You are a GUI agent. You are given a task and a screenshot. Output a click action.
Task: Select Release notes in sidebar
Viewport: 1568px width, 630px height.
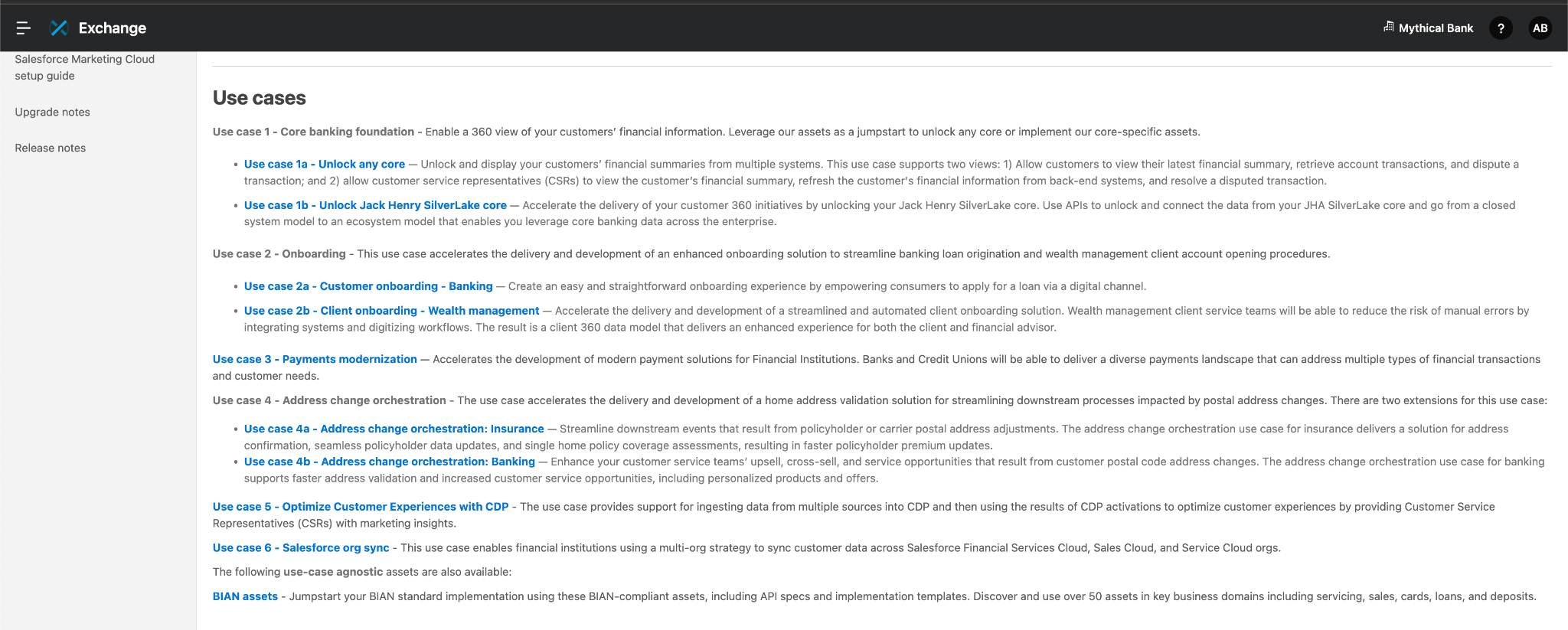50,148
